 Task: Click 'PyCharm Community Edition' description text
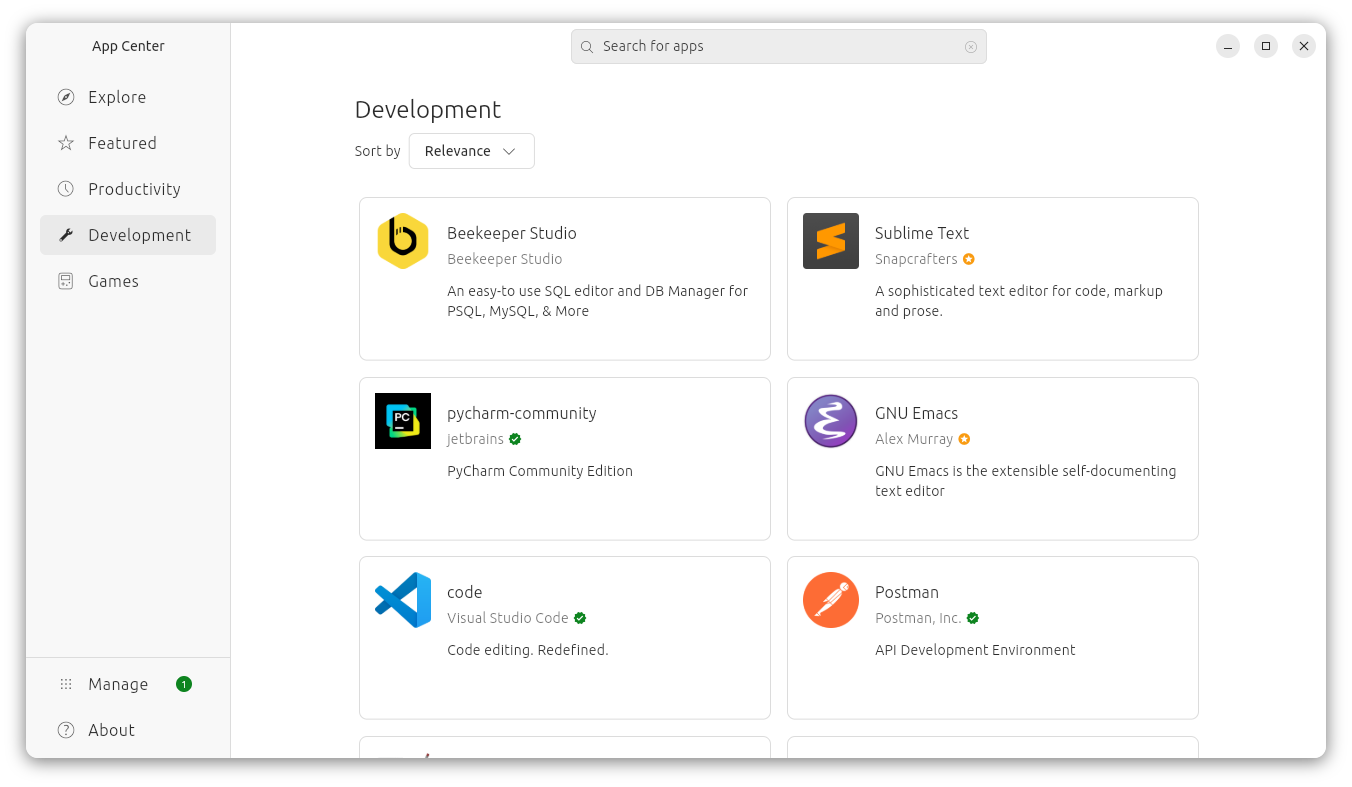[x=540, y=471]
